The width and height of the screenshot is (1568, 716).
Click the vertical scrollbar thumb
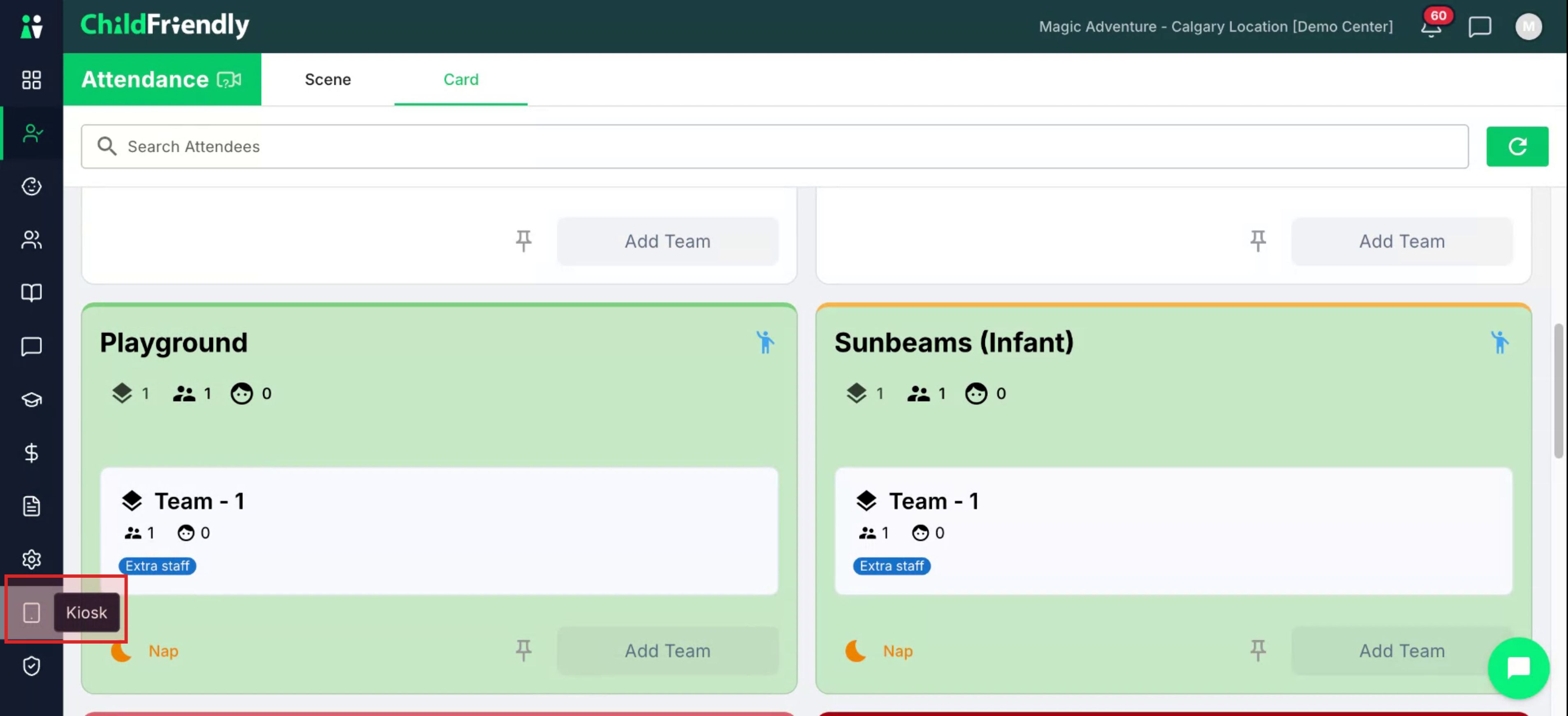pos(1558,391)
